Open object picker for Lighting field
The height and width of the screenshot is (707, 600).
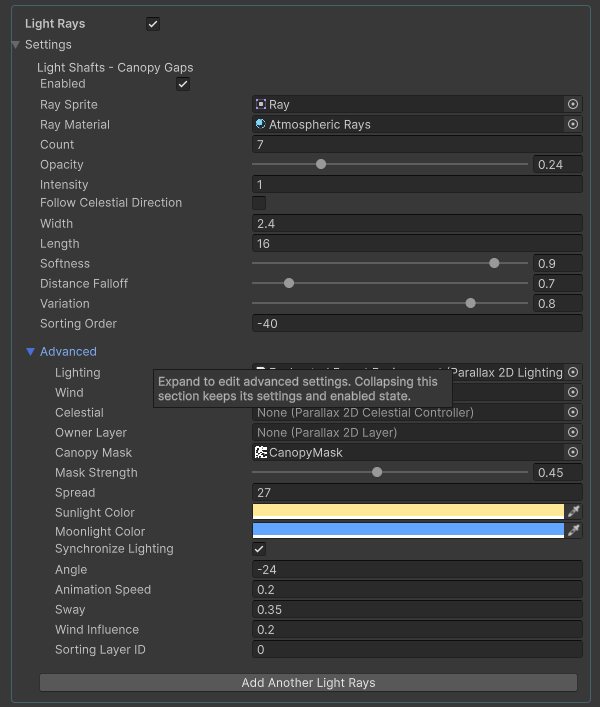573,372
